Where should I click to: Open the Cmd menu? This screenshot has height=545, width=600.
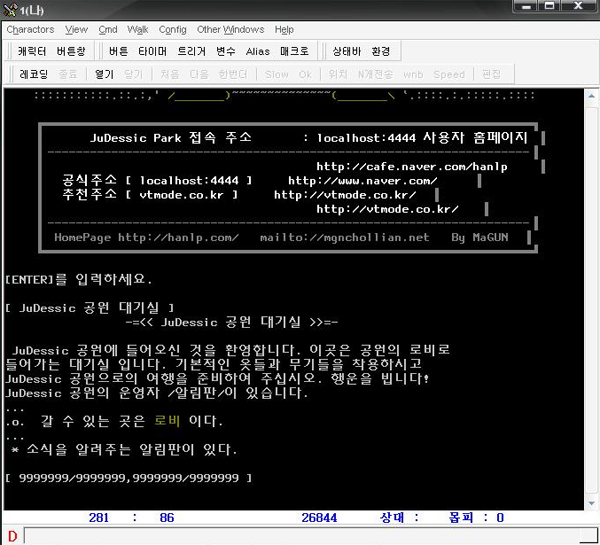[107, 30]
